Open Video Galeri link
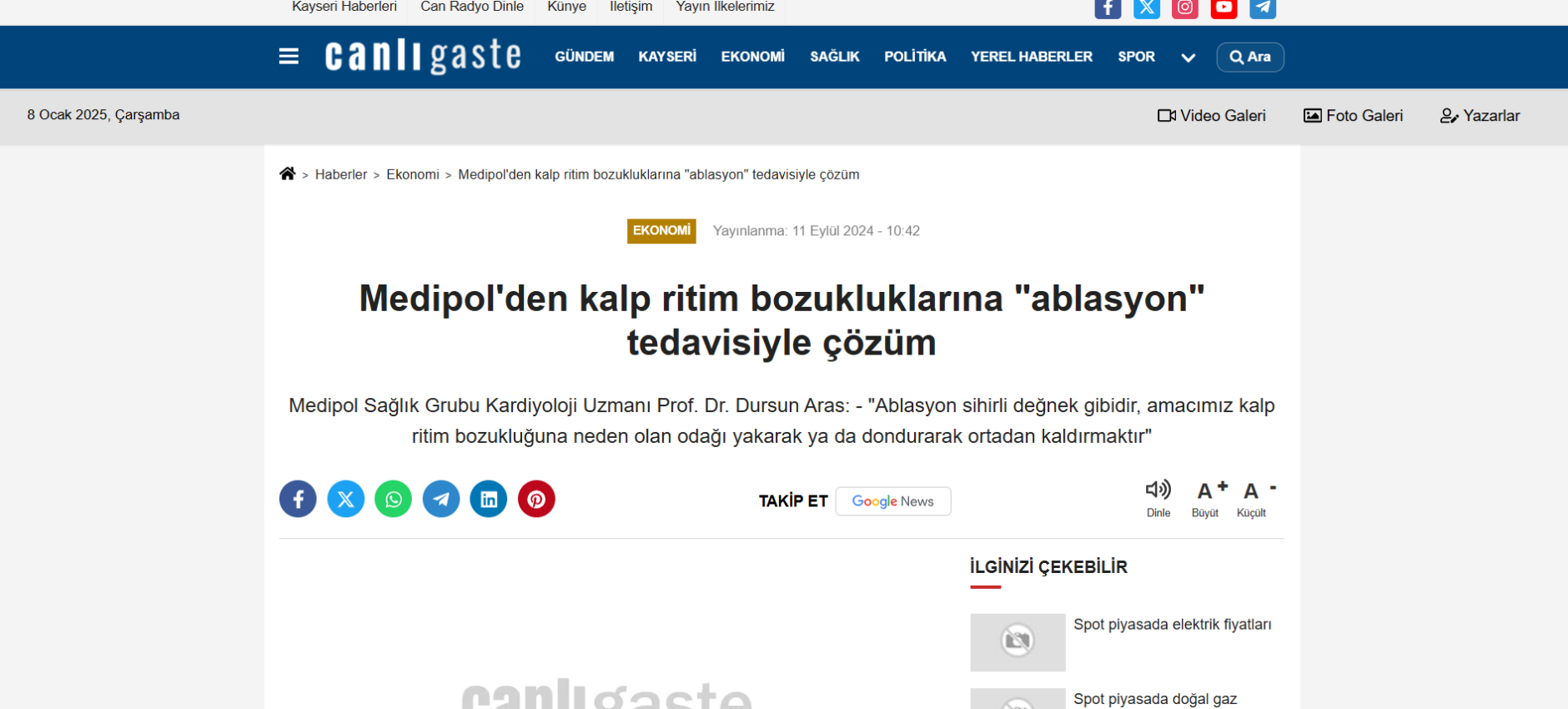Image resolution: width=1568 pixels, height=709 pixels. (x=1212, y=116)
